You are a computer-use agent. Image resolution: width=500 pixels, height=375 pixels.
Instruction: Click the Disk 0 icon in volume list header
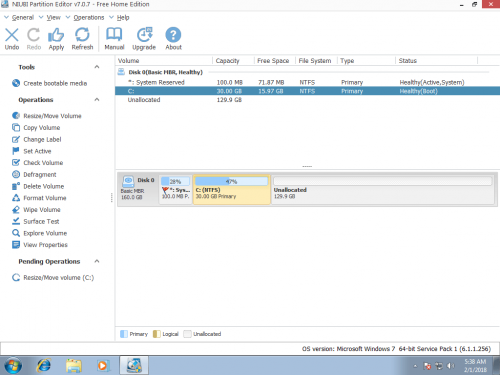point(121,72)
